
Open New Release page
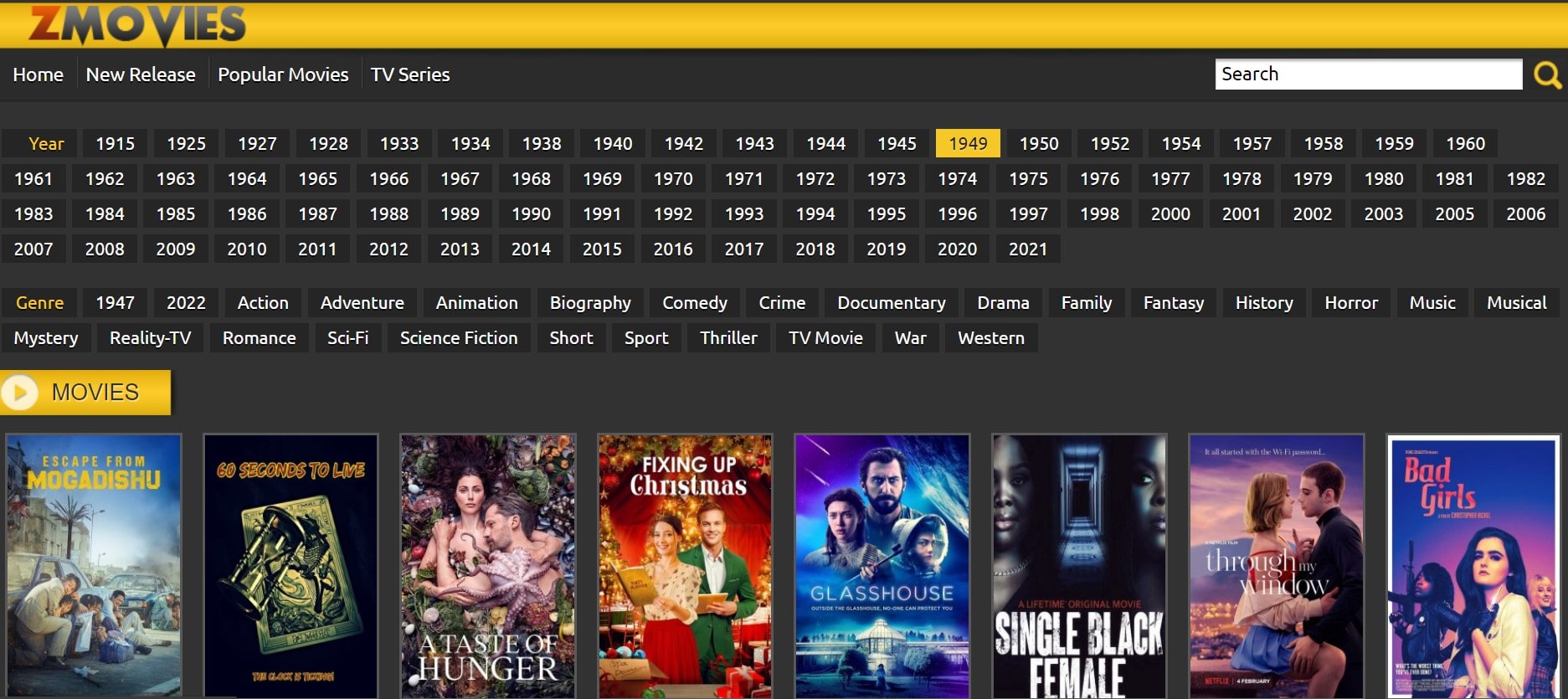(141, 75)
